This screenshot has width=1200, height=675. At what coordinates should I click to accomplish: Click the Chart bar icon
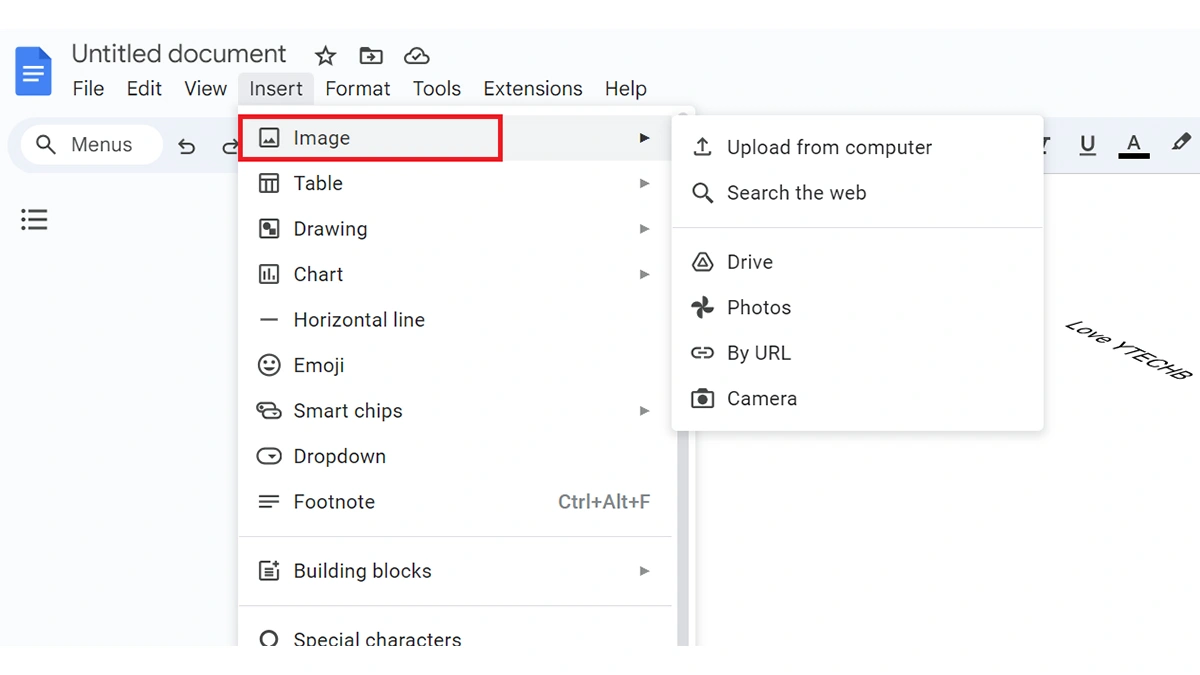(269, 274)
